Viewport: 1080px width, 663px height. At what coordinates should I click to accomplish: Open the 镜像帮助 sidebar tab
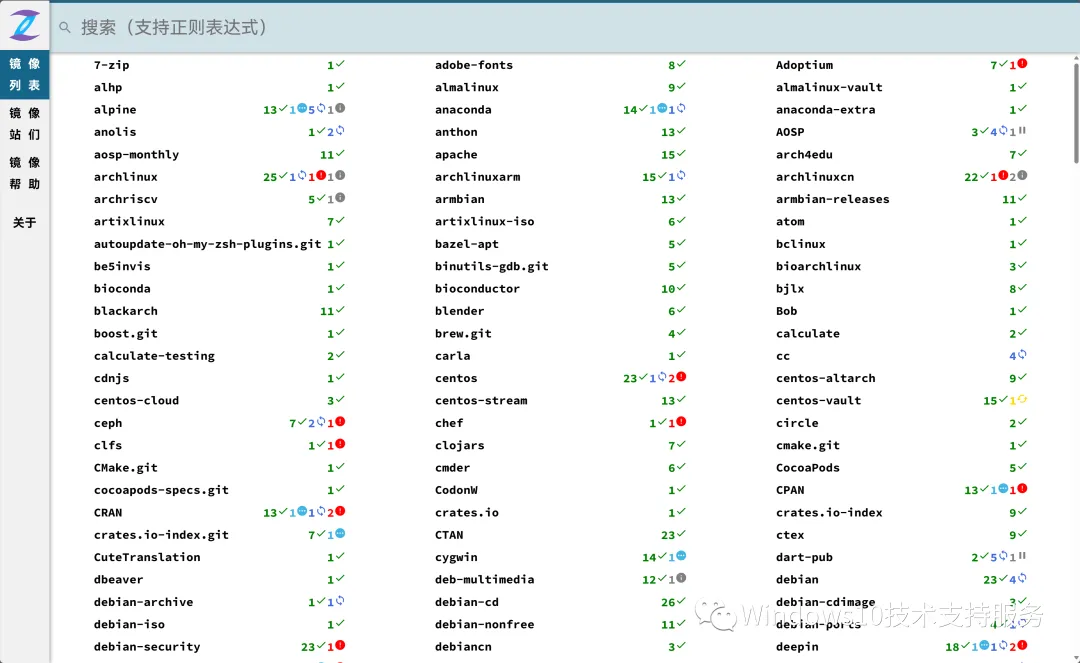click(x=25, y=173)
